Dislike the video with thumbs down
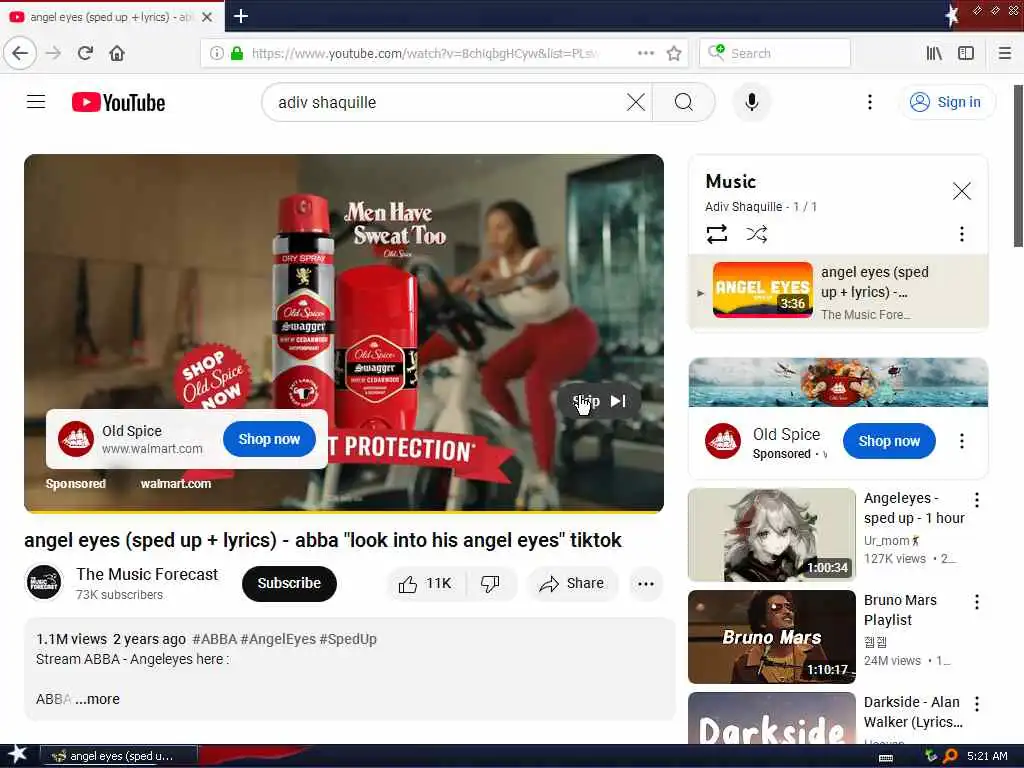 490,583
